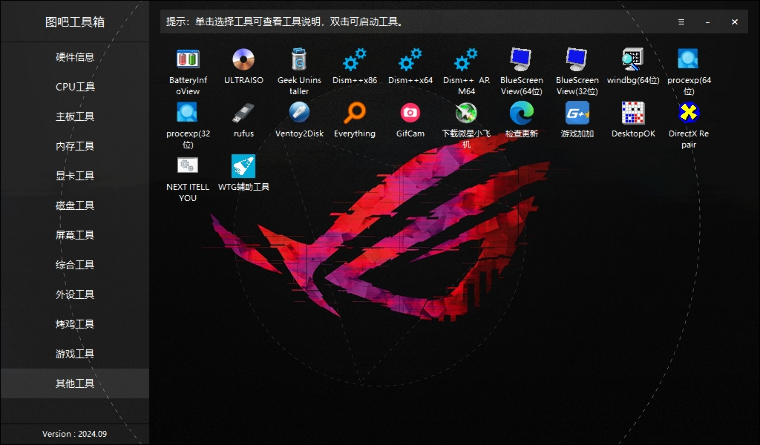Select Dism++x64 gear icon

tap(410, 59)
